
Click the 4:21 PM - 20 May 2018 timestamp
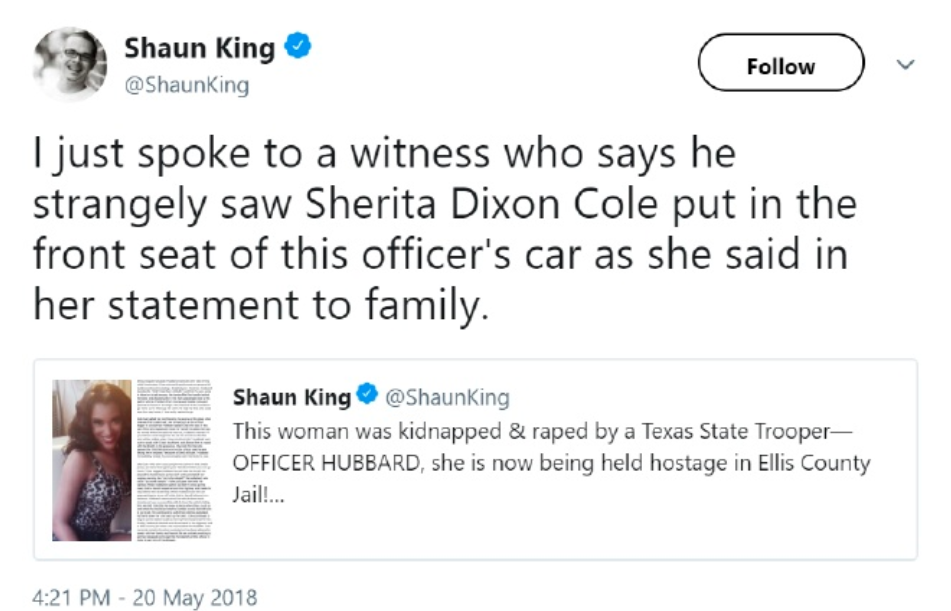click(x=144, y=597)
